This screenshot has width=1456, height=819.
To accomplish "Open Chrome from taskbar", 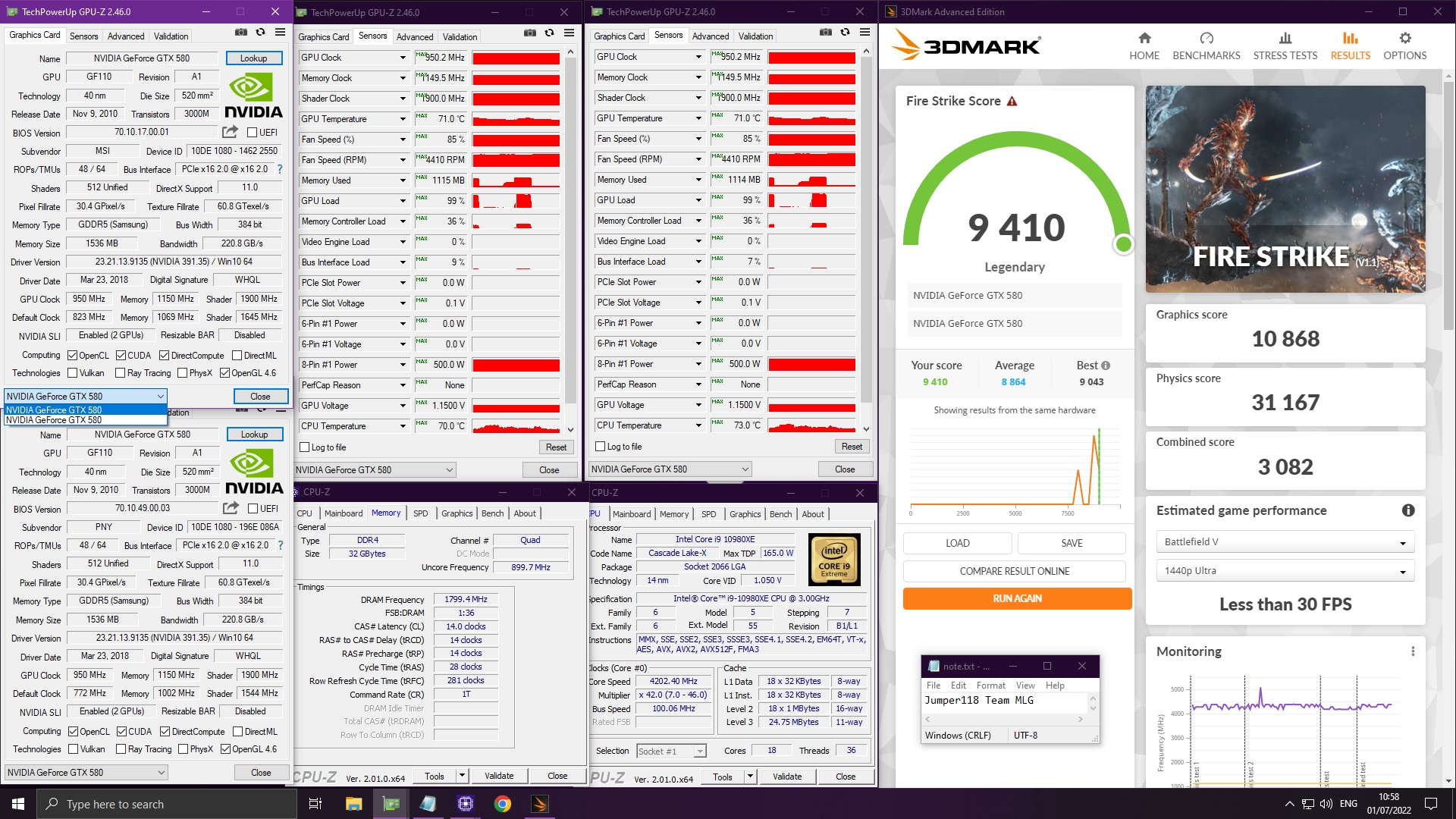I will pos(502,804).
